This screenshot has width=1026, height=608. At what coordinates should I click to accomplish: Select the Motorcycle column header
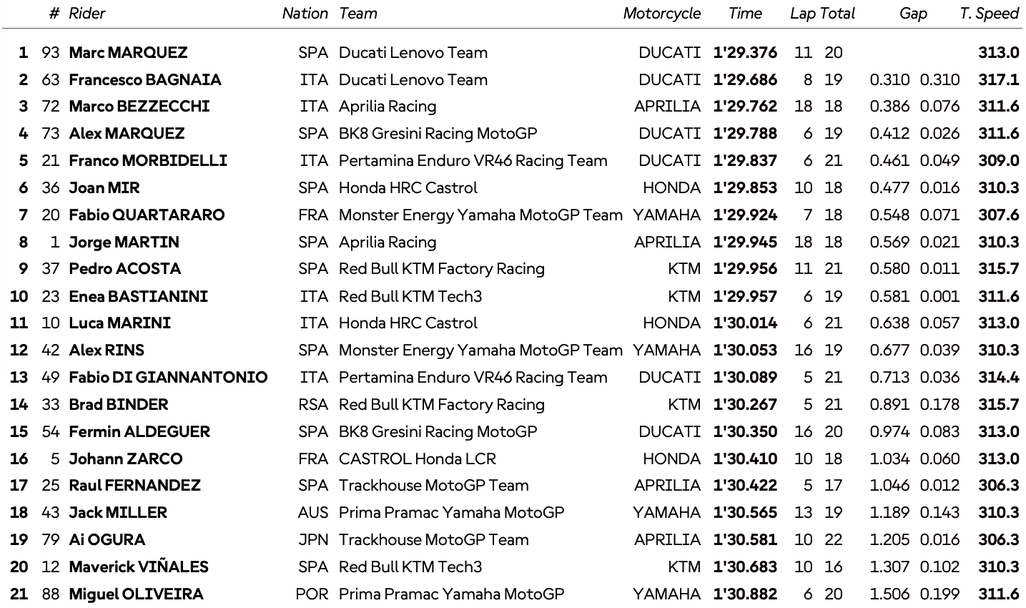[662, 14]
